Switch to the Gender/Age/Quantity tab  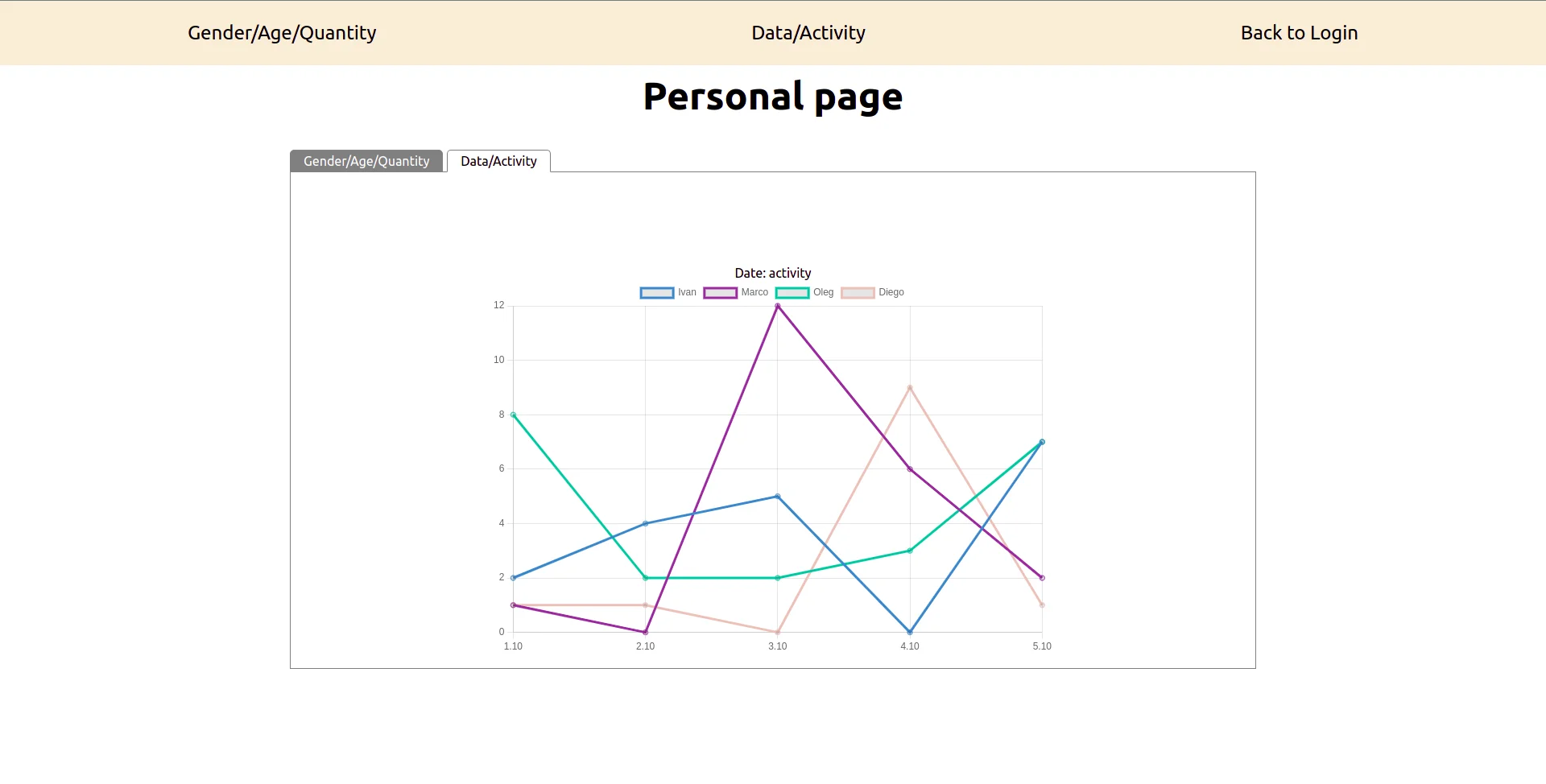pos(366,161)
